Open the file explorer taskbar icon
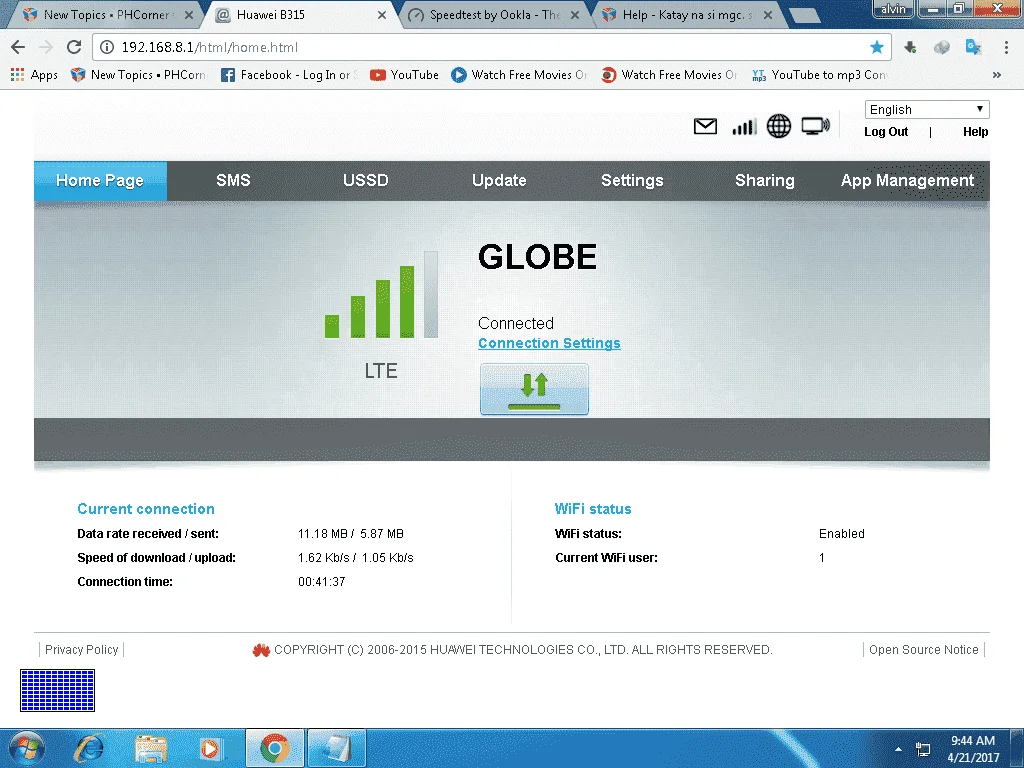This screenshot has width=1024, height=768. click(x=151, y=748)
